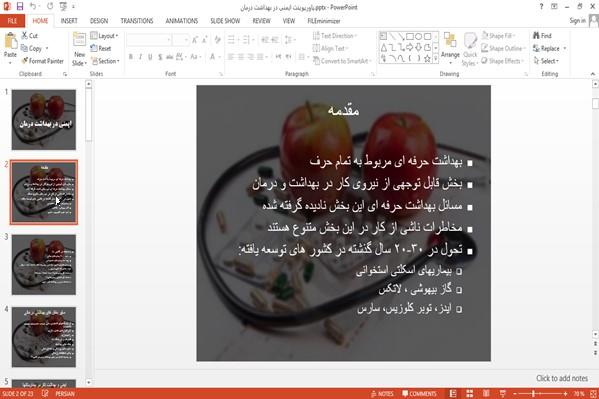
Task: Click Increase Font Size icon
Action: pos(195,40)
